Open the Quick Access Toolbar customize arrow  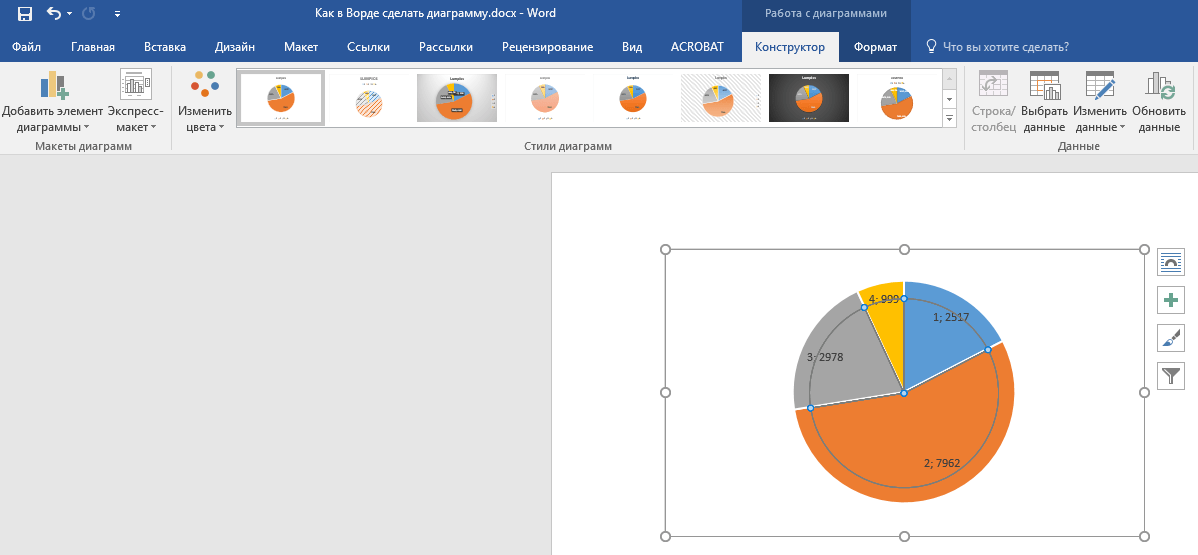tap(118, 14)
